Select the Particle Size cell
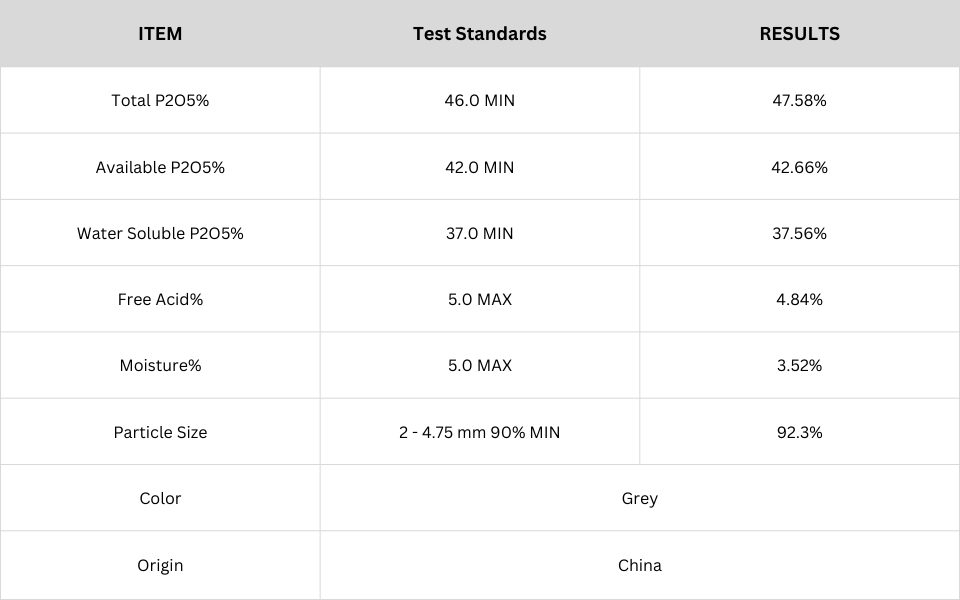 click(x=160, y=432)
